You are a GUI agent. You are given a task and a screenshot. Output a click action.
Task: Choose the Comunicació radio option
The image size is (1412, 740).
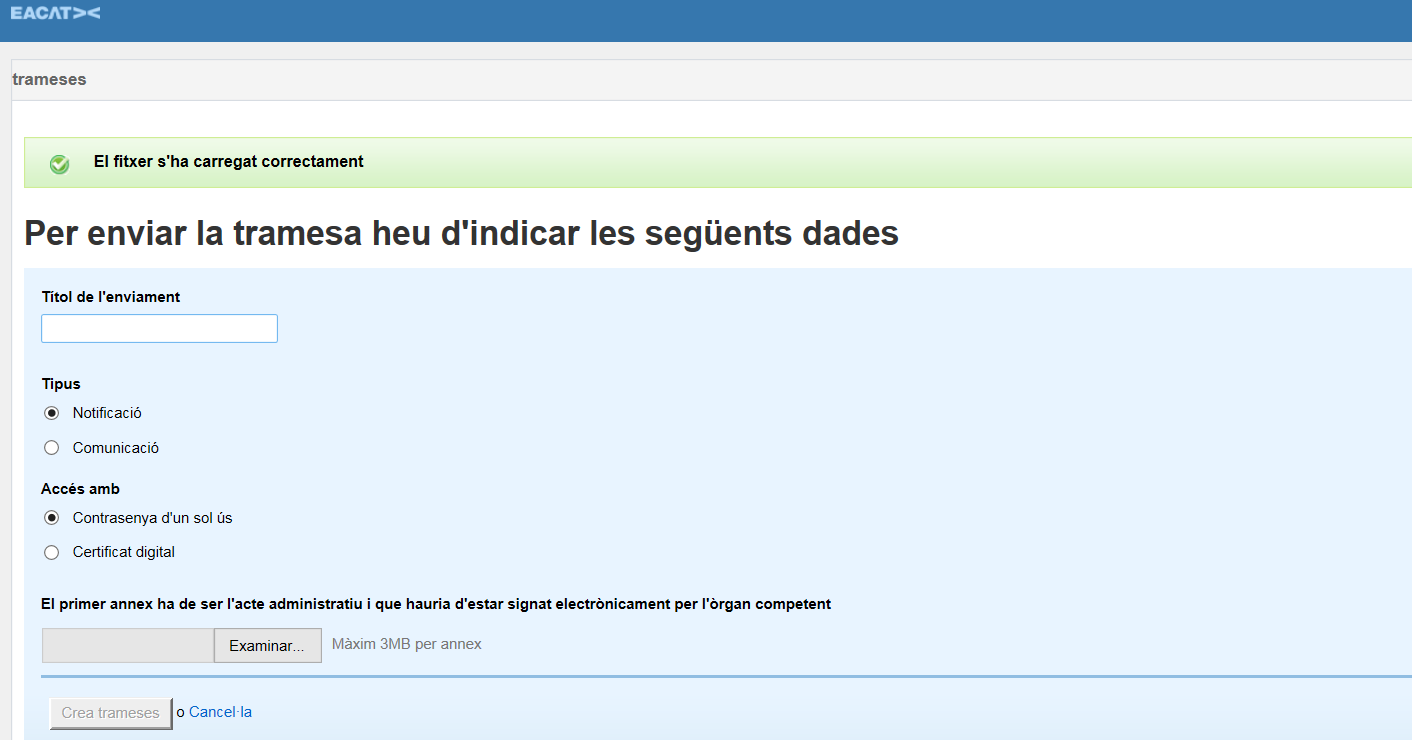click(x=52, y=448)
